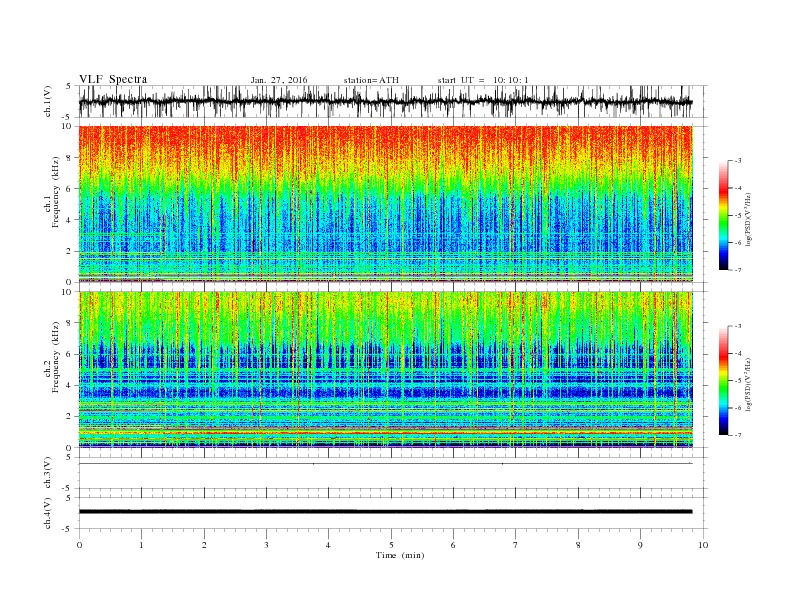The width and height of the screenshot is (792, 612).
Task: Click time axis tick label "4"
Action: coord(328,545)
